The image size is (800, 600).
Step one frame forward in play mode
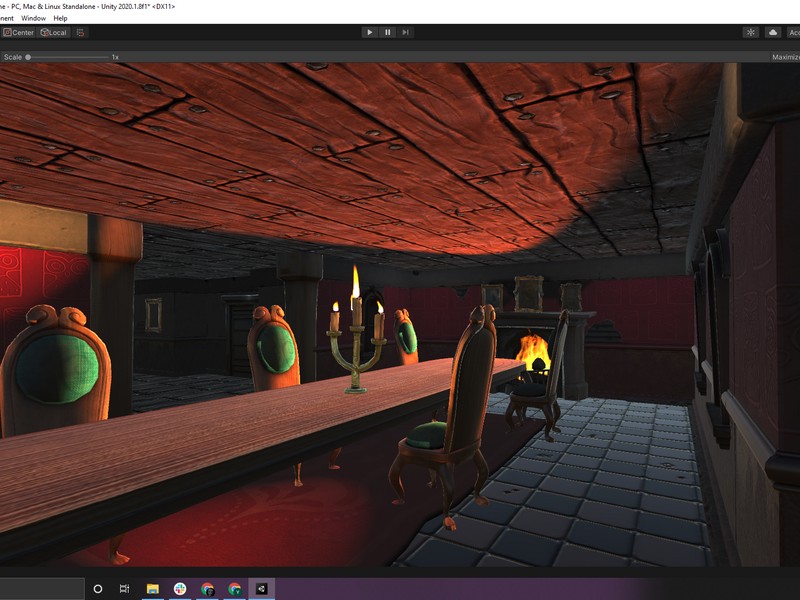pos(403,31)
